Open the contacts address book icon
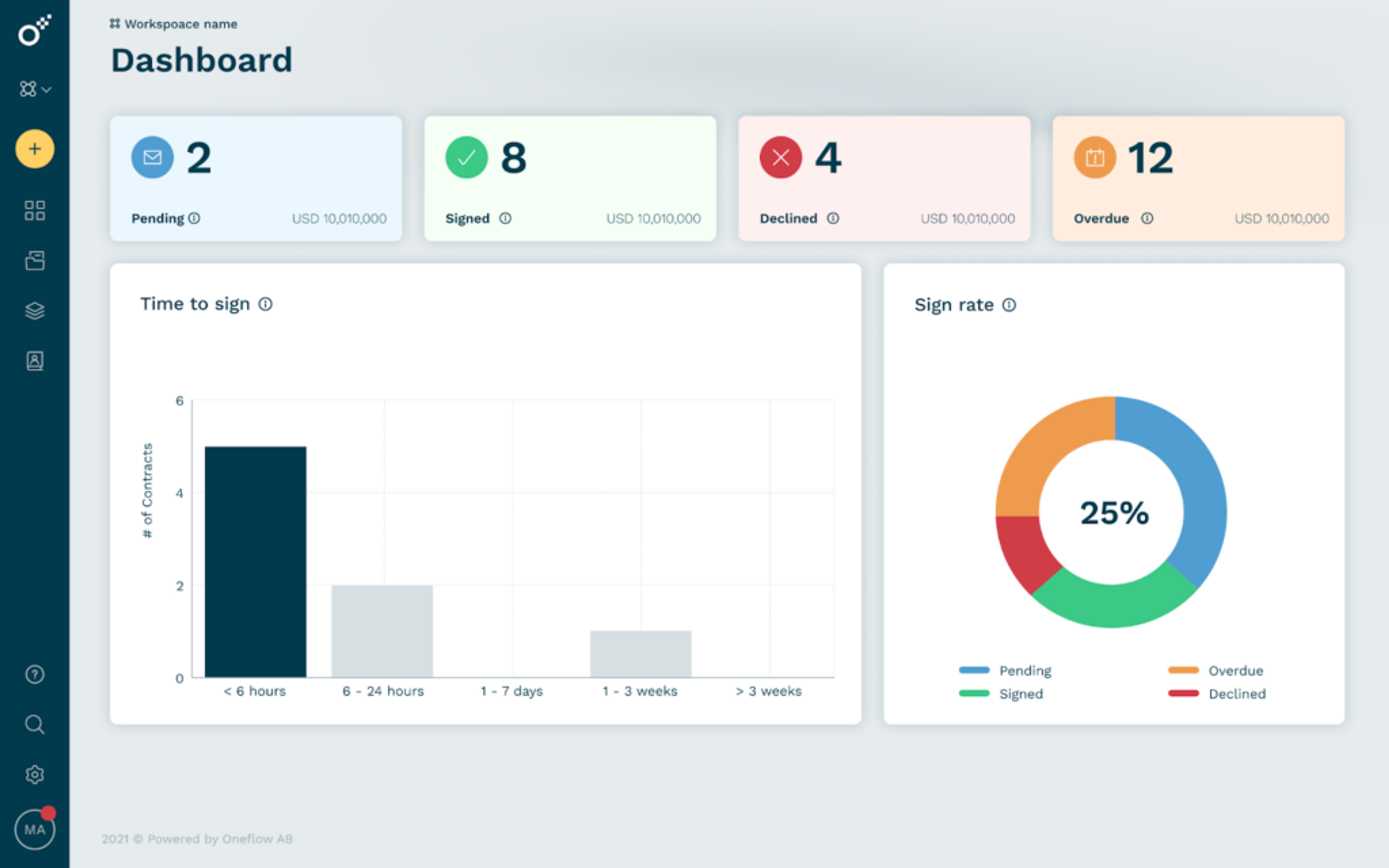 (x=34, y=361)
